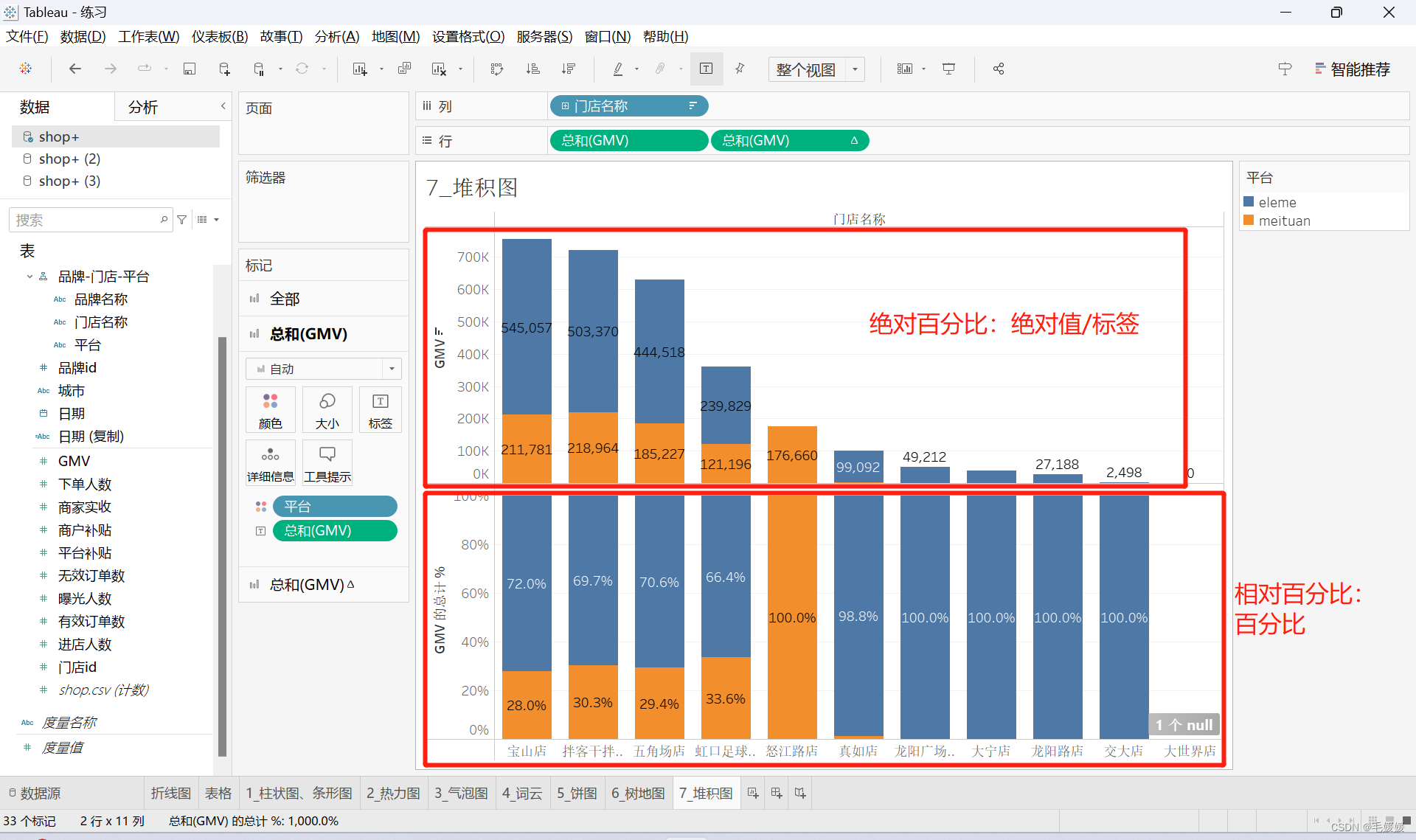The height and width of the screenshot is (840, 1416).
Task: Click the new story tab icon
Action: pos(800,794)
